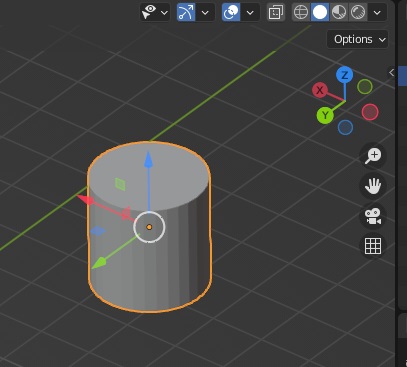Image resolution: width=407 pixels, height=367 pixels.
Task: Toggle the camera view button
Action: pos(373,216)
